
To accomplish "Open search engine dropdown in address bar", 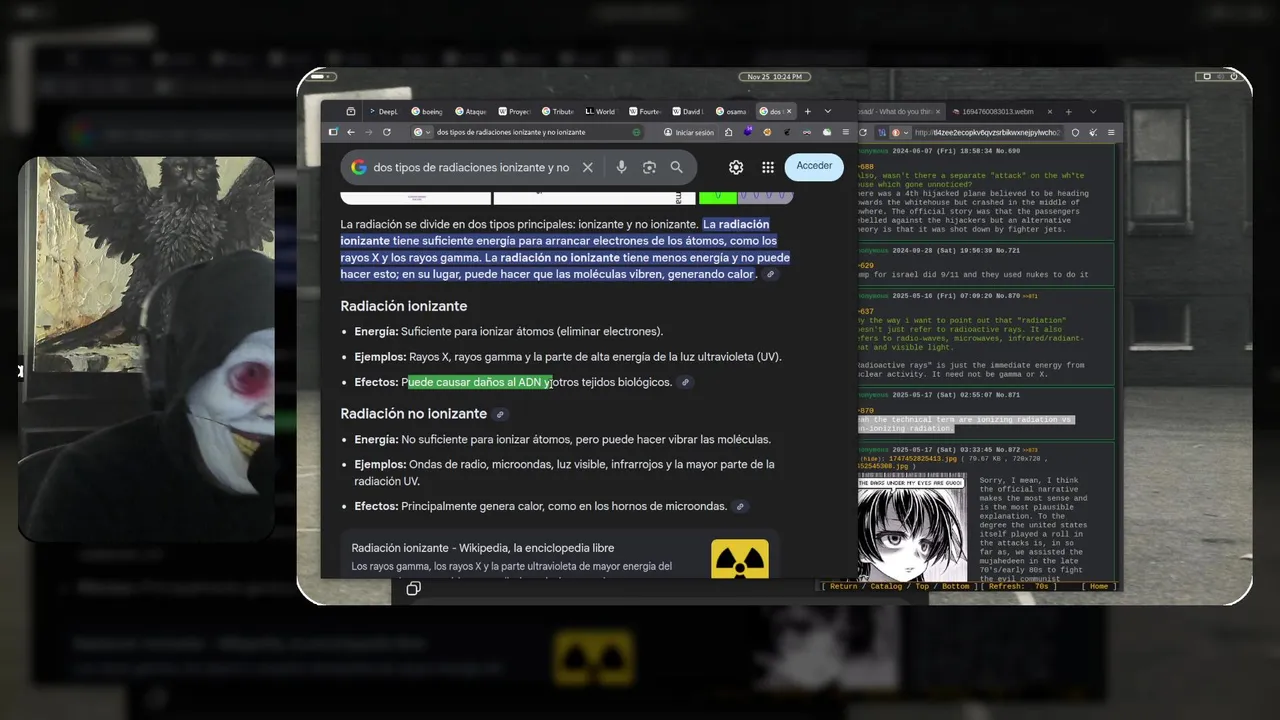I will click(x=423, y=132).
